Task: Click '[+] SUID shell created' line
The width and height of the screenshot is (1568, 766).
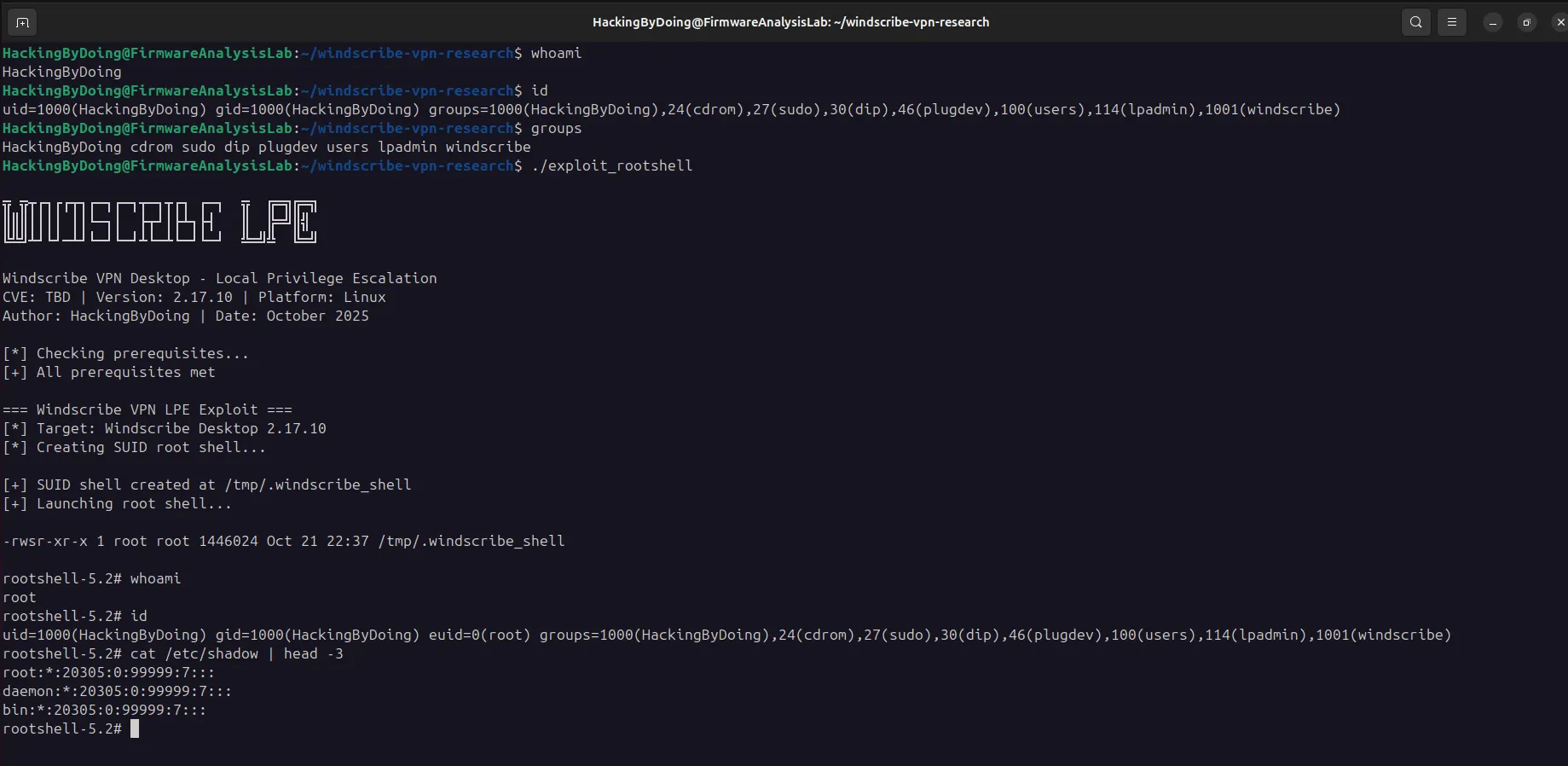Action: coord(207,485)
